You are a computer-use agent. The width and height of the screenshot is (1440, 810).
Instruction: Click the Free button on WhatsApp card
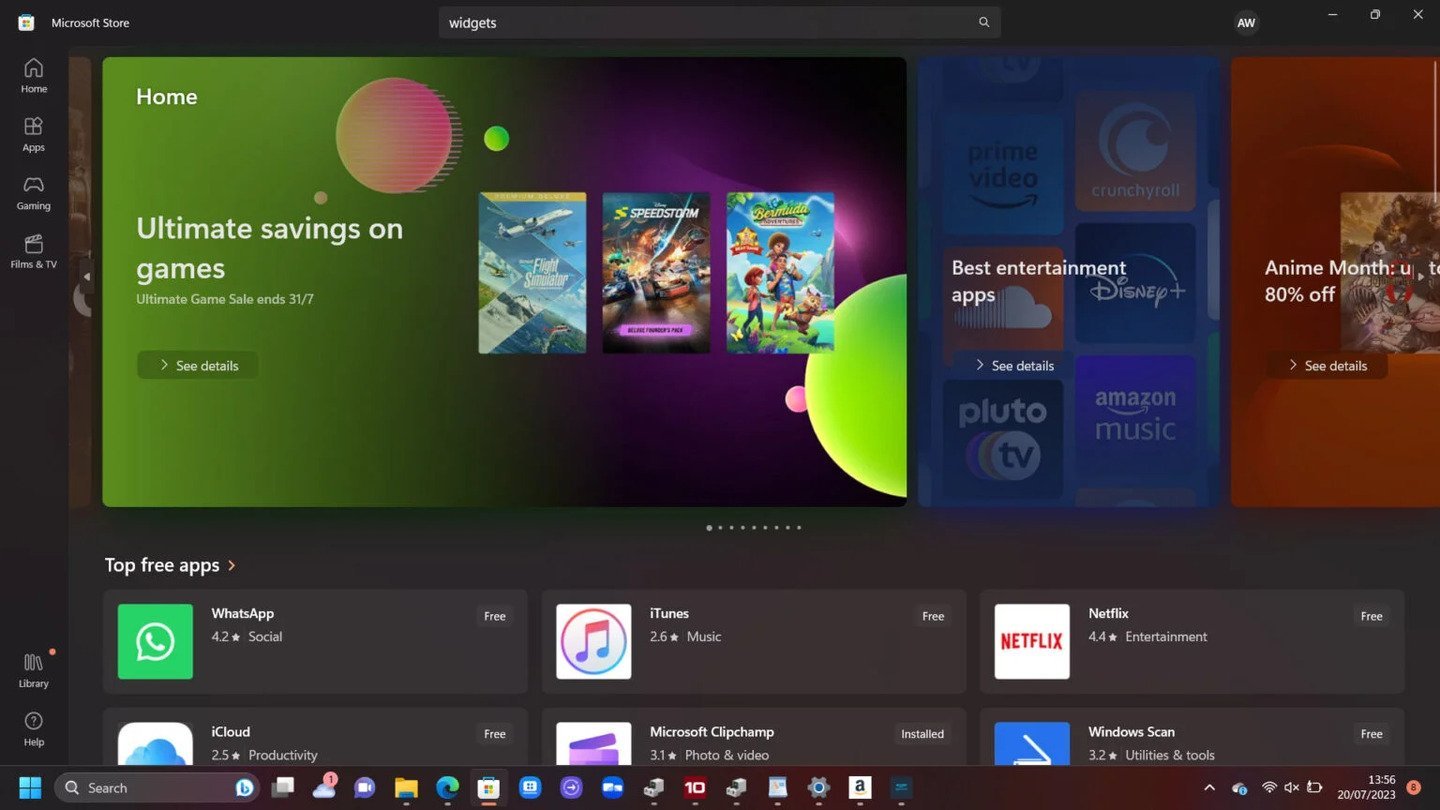(x=495, y=616)
